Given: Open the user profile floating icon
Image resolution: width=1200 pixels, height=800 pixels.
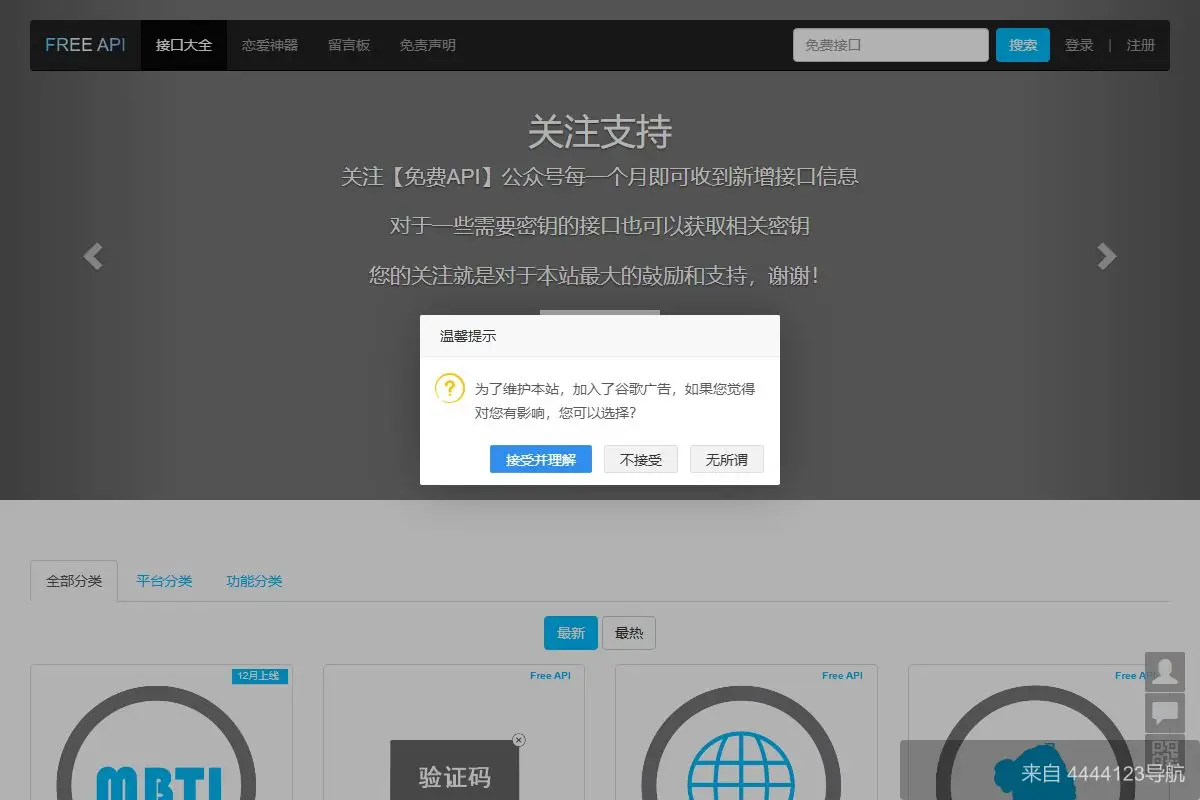Looking at the screenshot, I should tap(1166, 671).
